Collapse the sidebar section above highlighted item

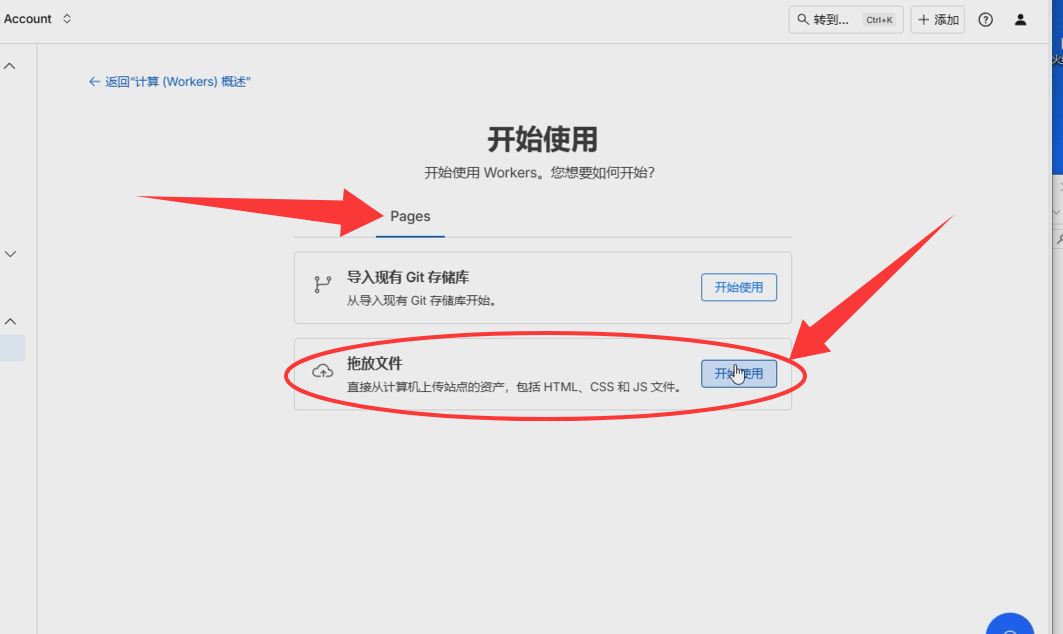[x=10, y=321]
